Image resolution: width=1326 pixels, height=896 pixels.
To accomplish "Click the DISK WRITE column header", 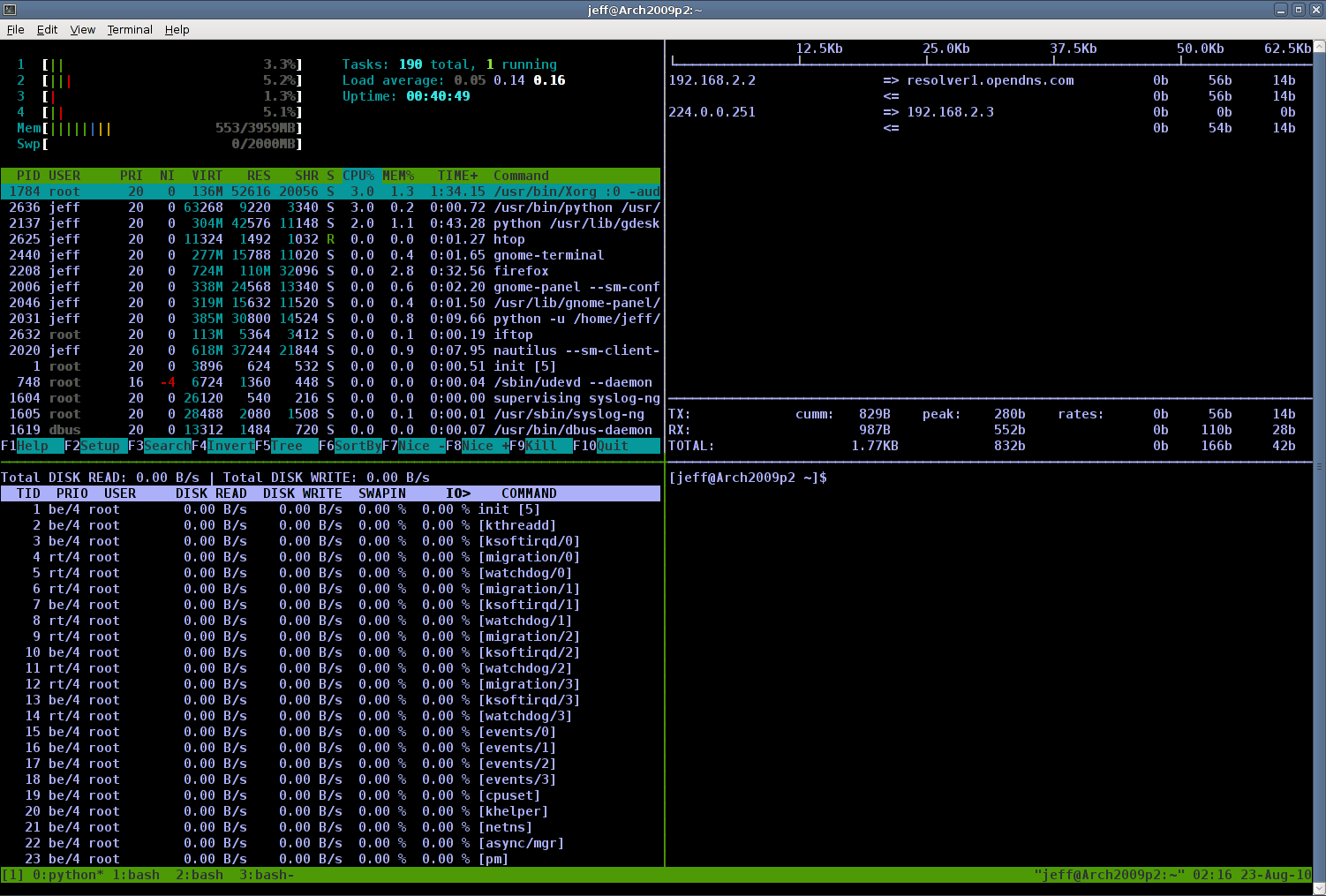I will (303, 493).
